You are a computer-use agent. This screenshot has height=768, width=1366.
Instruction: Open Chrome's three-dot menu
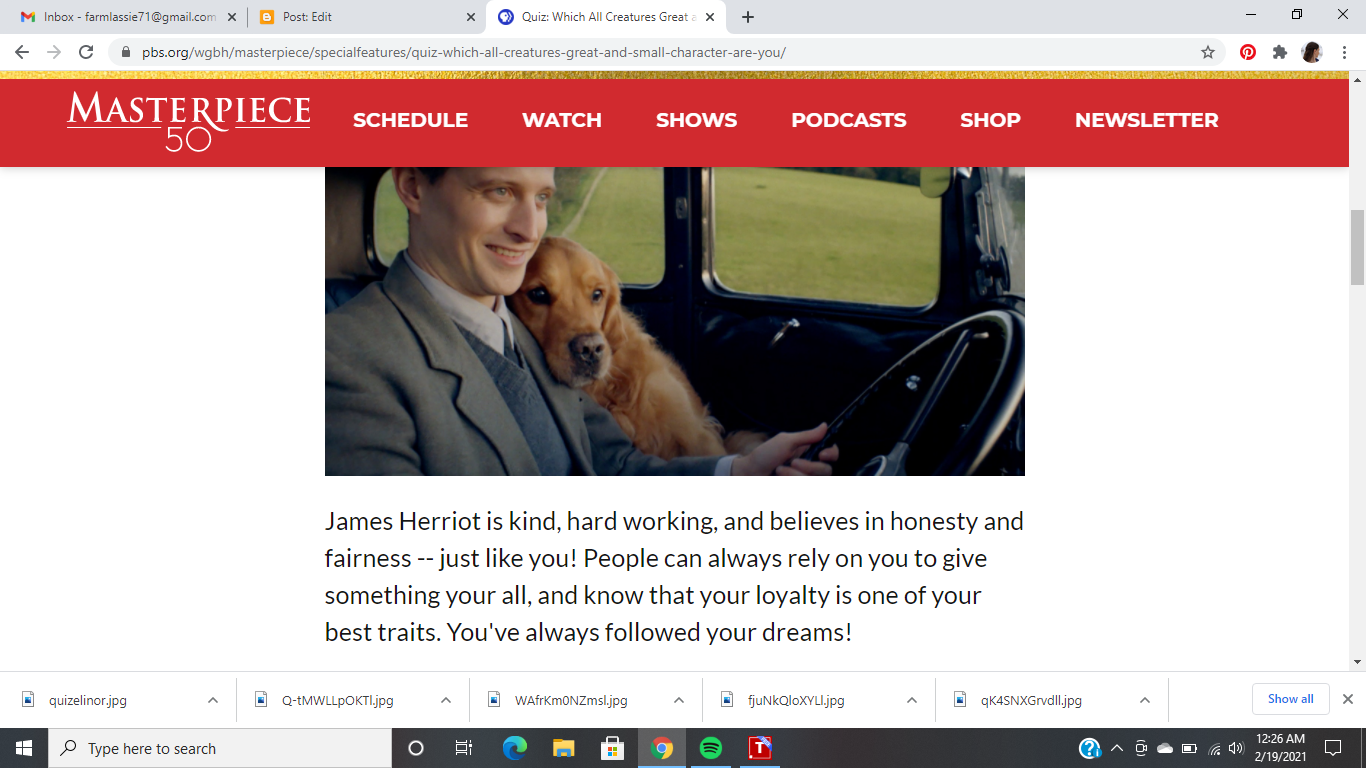[x=1344, y=52]
